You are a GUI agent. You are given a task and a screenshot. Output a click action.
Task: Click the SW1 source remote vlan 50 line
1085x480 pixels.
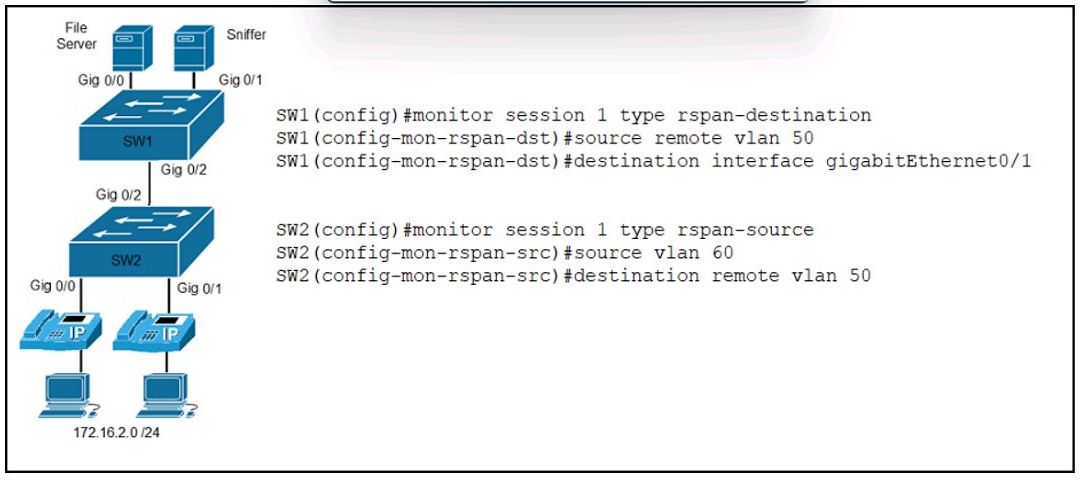click(545, 138)
